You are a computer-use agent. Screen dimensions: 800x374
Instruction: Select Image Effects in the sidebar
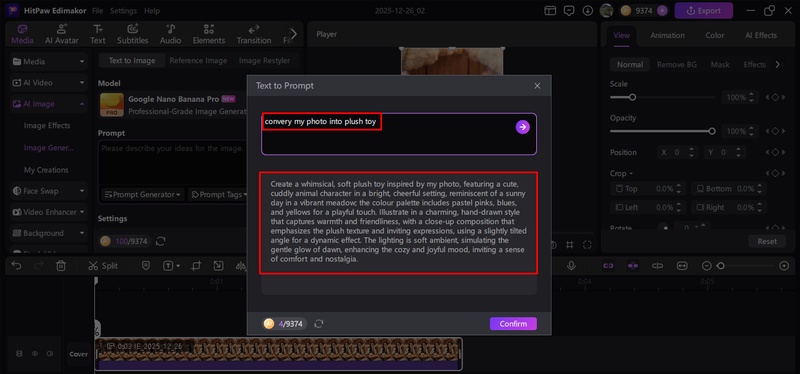(x=47, y=126)
